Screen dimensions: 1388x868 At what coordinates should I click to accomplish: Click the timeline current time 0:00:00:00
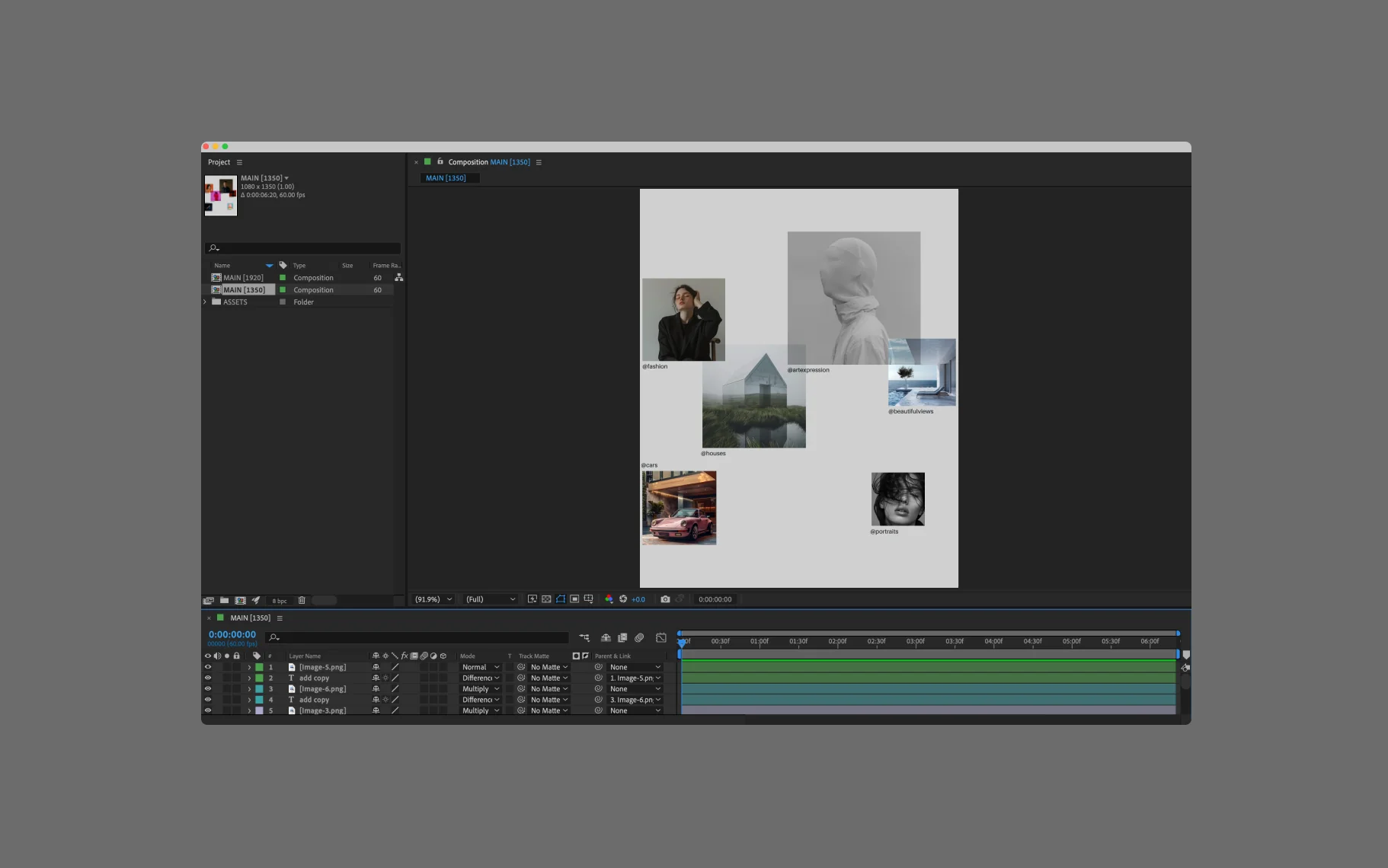click(232, 634)
